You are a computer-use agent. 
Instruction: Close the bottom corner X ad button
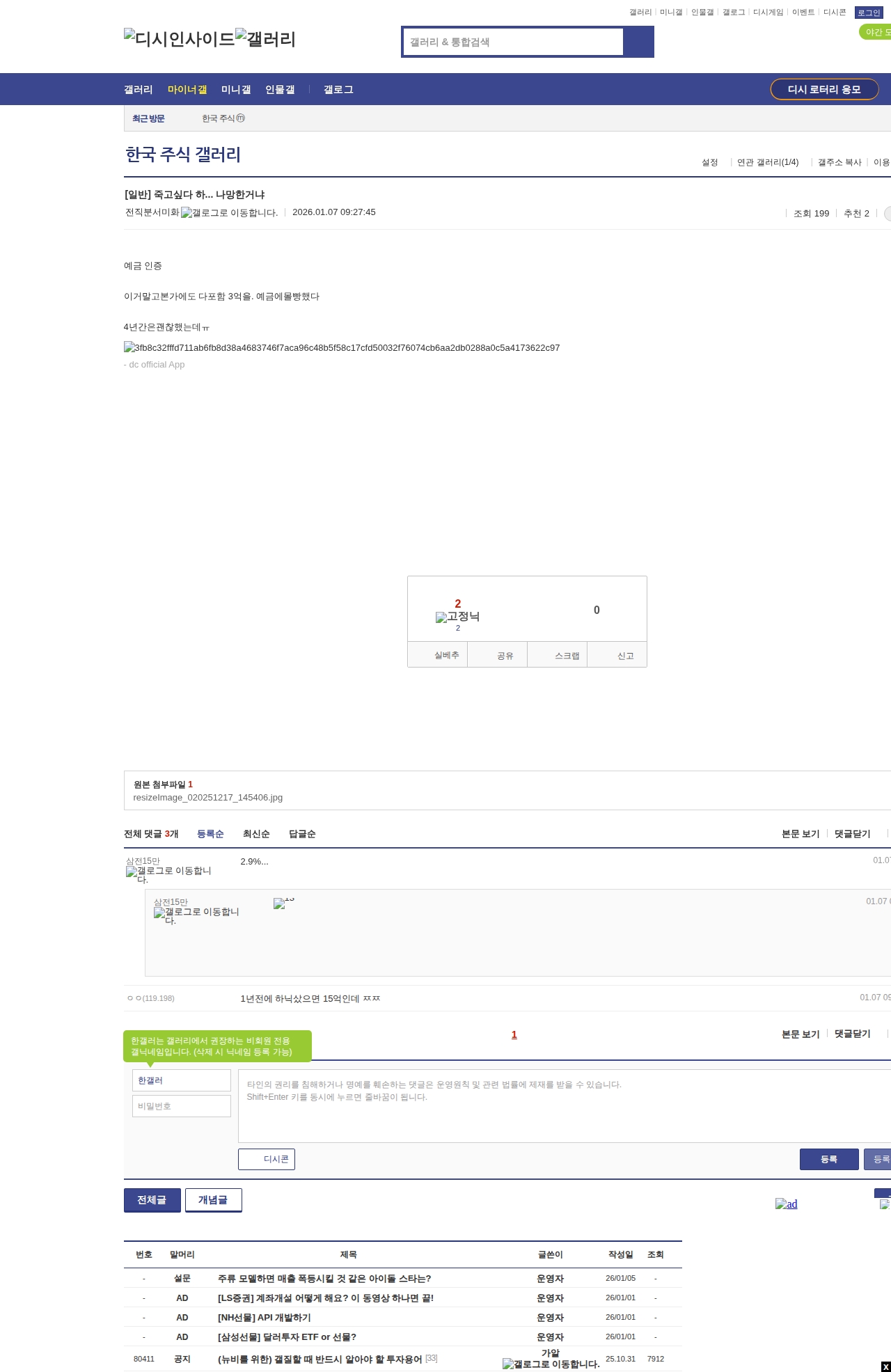[885, 1366]
